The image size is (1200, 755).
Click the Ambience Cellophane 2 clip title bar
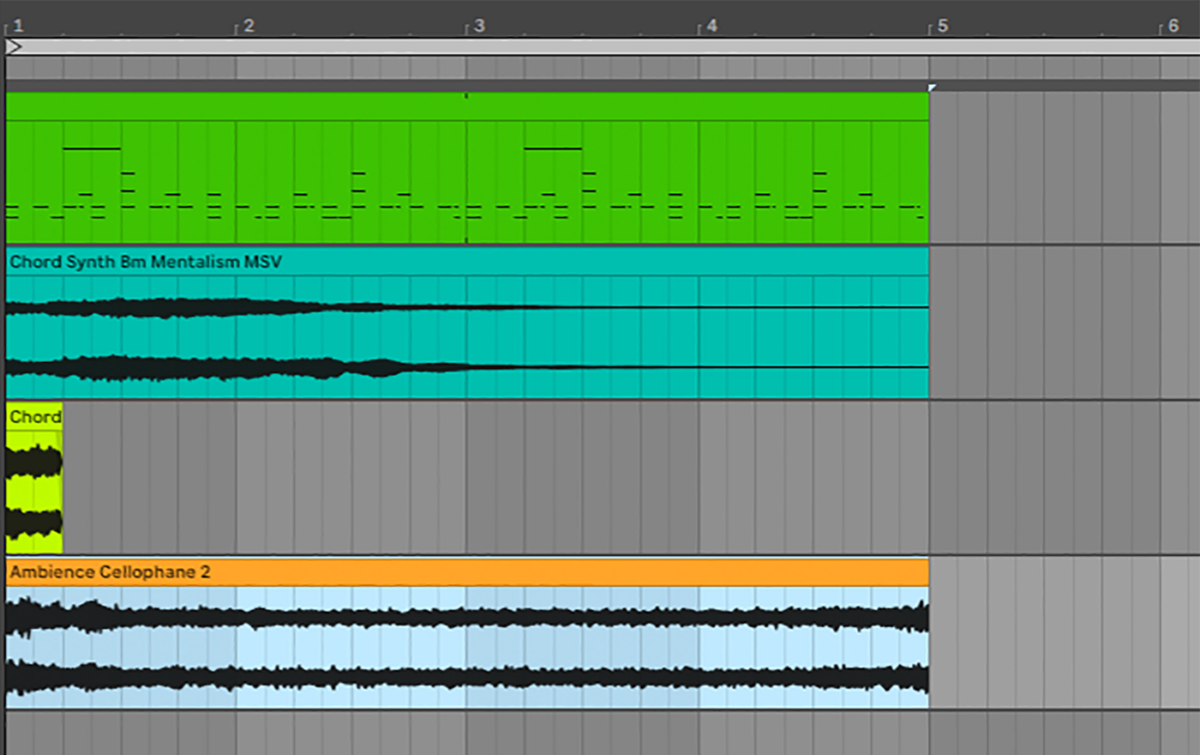point(467,572)
